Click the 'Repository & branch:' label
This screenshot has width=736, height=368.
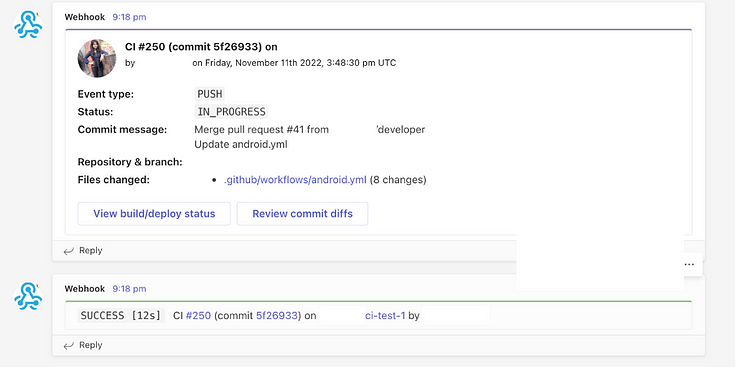click(130, 162)
